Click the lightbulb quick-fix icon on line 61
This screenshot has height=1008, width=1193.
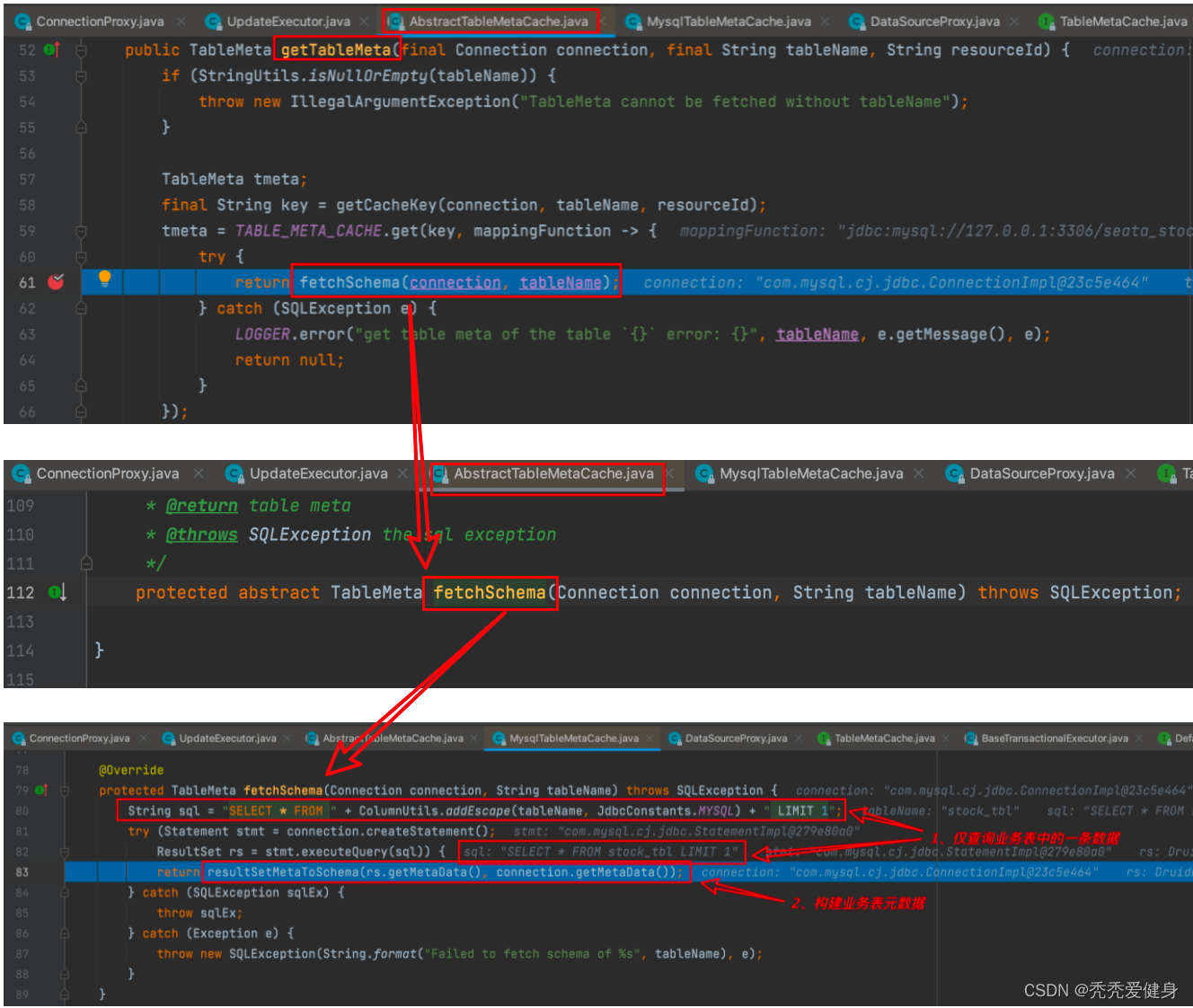pyautogui.click(x=104, y=279)
